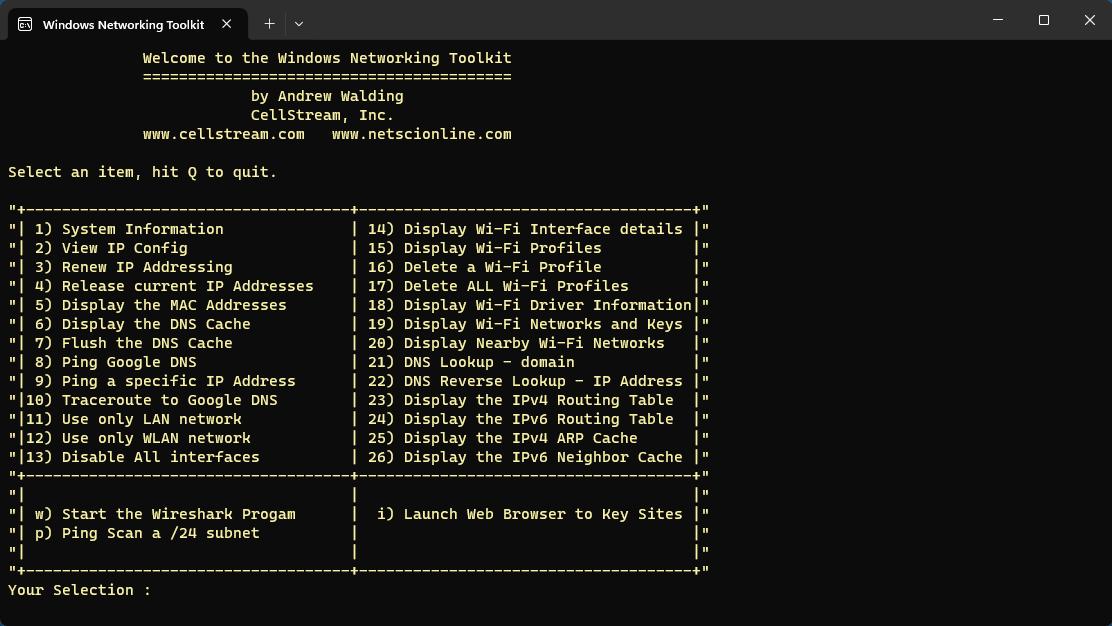Click the www.netscionline.com link
This screenshot has width=1112, height=626.
click(x=420, y=133)
